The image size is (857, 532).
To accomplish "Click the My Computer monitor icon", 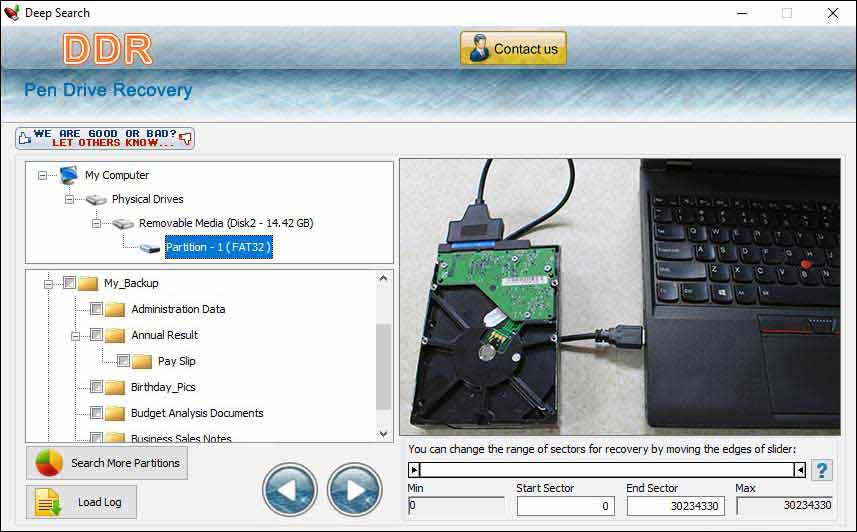I will [69, 175].
